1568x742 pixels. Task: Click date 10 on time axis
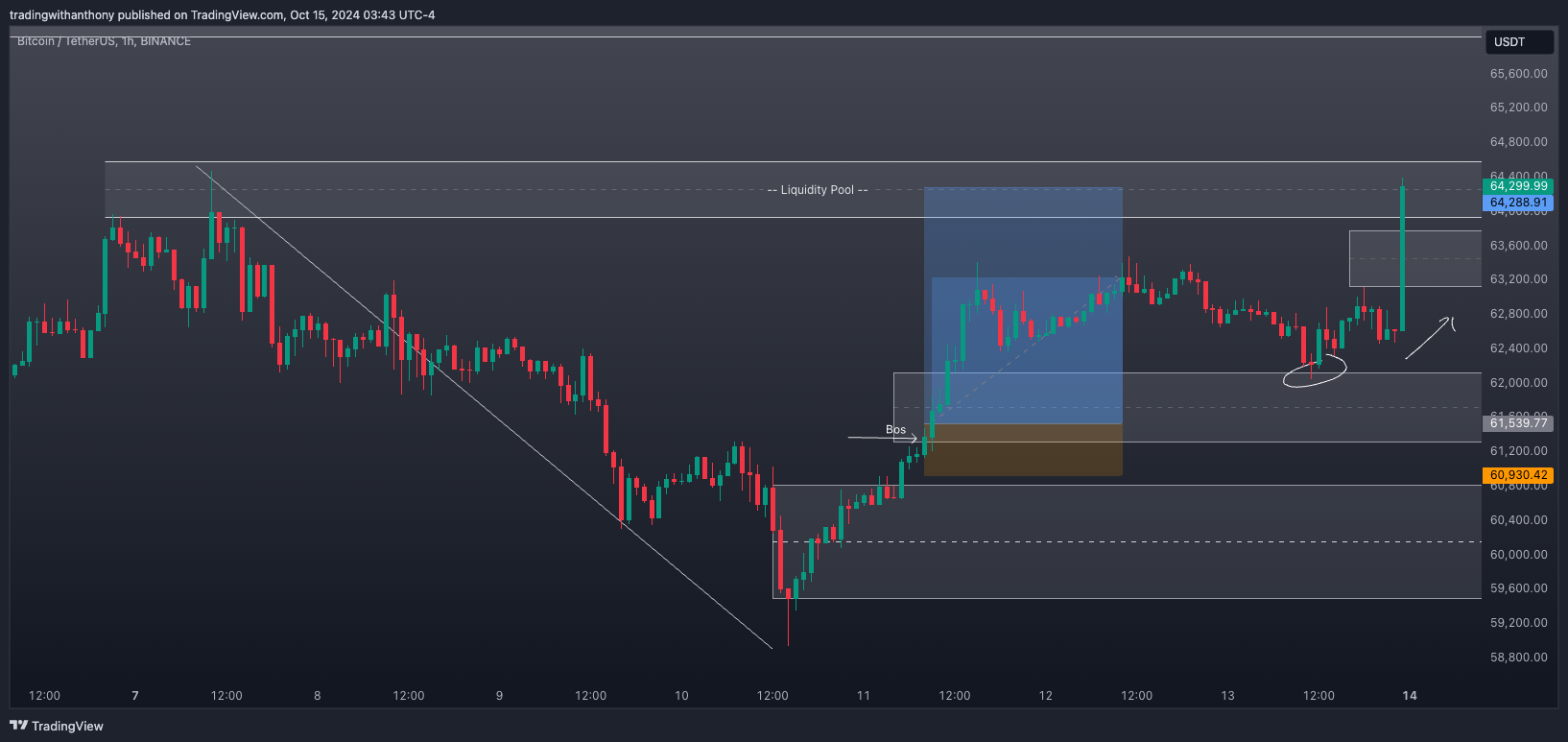681,696
